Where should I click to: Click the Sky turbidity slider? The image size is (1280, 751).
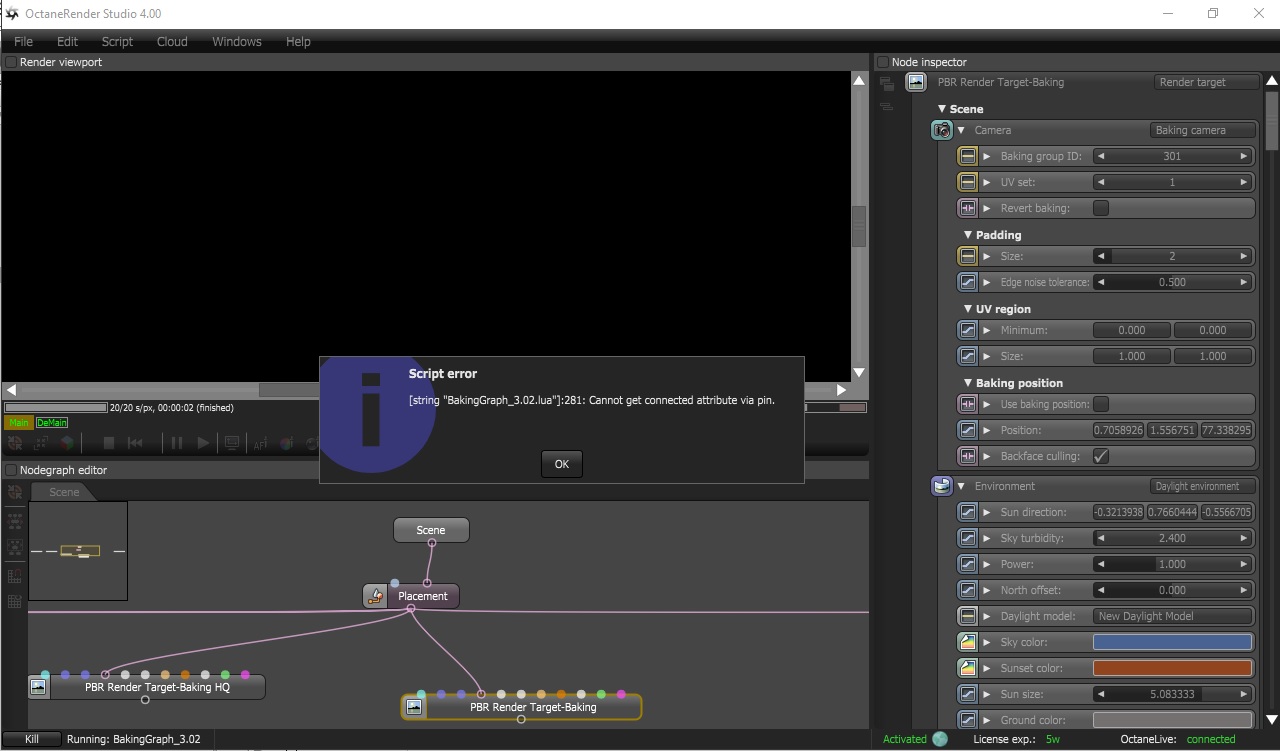pyautogui.click(x=1173, y=538)
